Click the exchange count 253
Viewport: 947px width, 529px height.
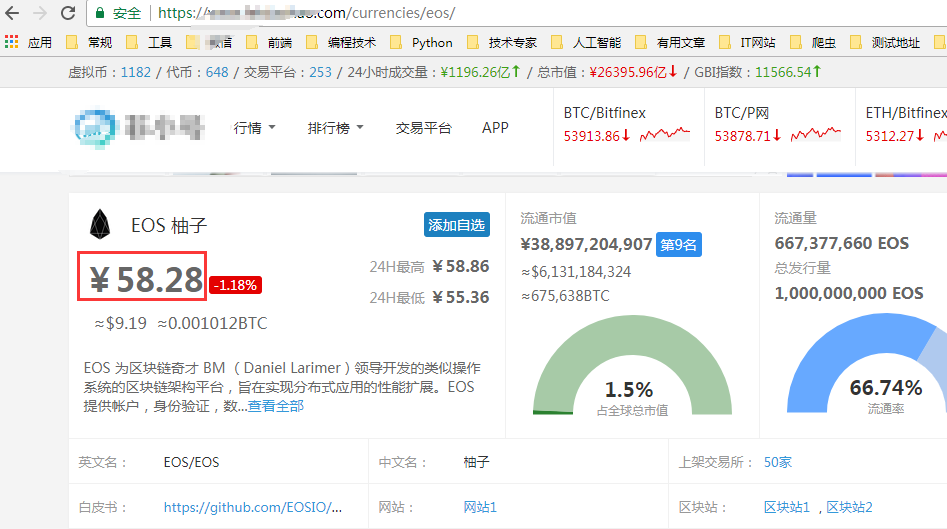320,72
